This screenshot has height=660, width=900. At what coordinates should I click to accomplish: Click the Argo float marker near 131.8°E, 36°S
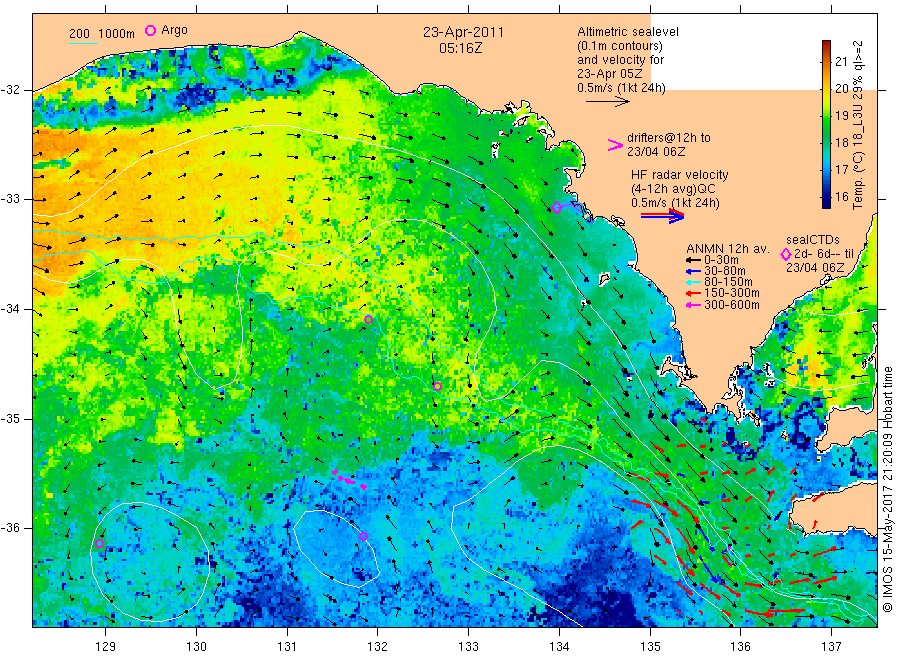pyautogui.click(x=363, y=537)
